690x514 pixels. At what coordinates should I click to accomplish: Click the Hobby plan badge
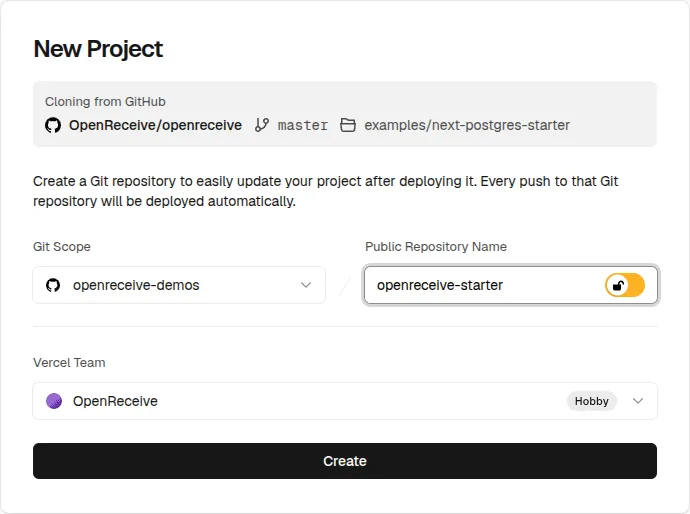(x=591, y=401)
